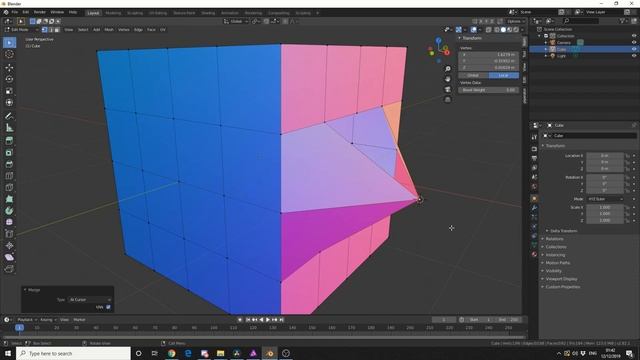The image size is (640, 360).
Task: Open the Playback menu in timeline
Action: [x=27, y=320]
